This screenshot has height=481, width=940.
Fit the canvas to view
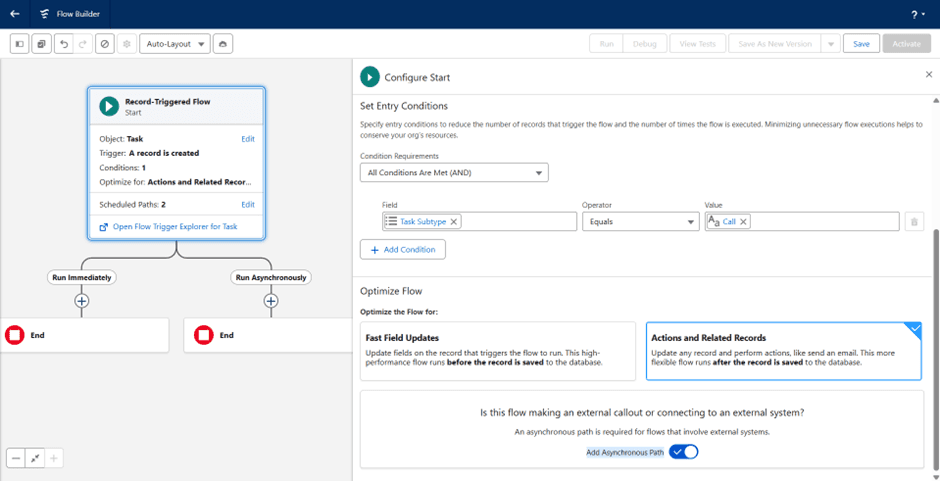coord(35,458)
